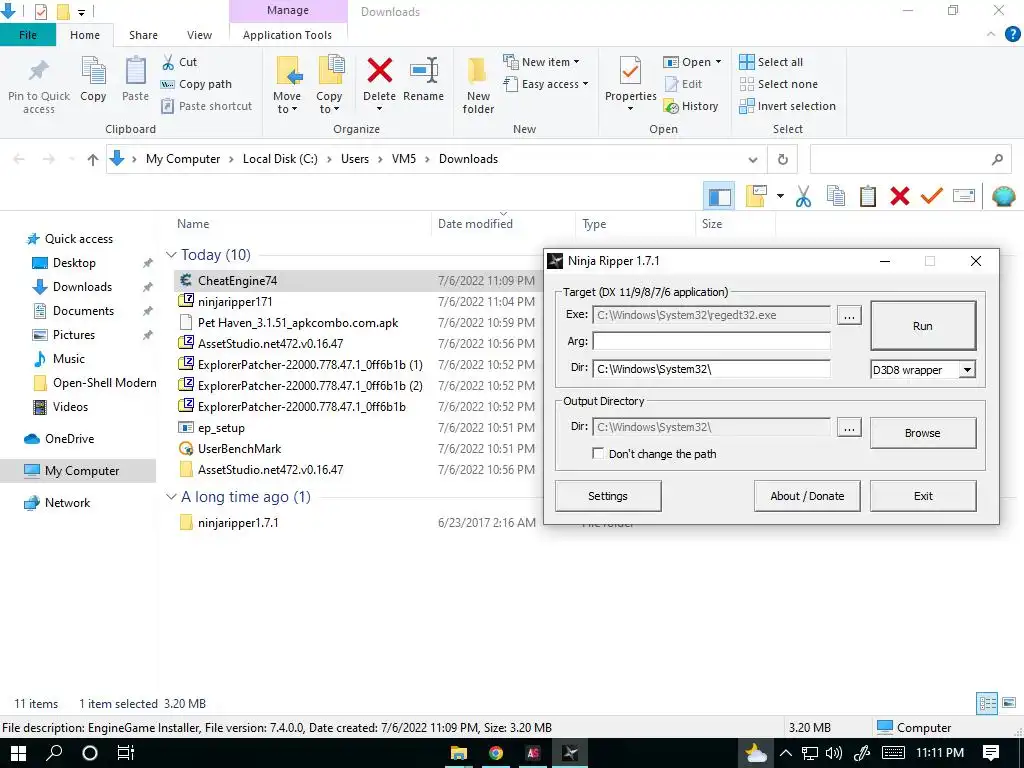Go up one folder with the up arrow
Viewport: 1024px width, 768px height.
(x=93, y=159)
